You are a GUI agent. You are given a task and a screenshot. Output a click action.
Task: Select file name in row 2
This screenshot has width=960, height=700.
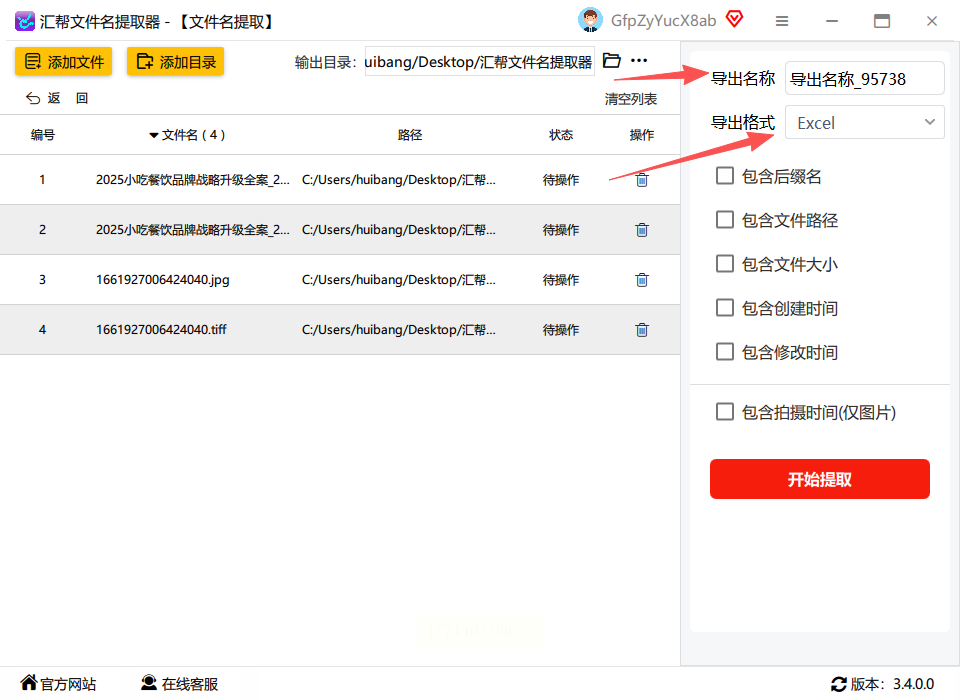point(193,230)
